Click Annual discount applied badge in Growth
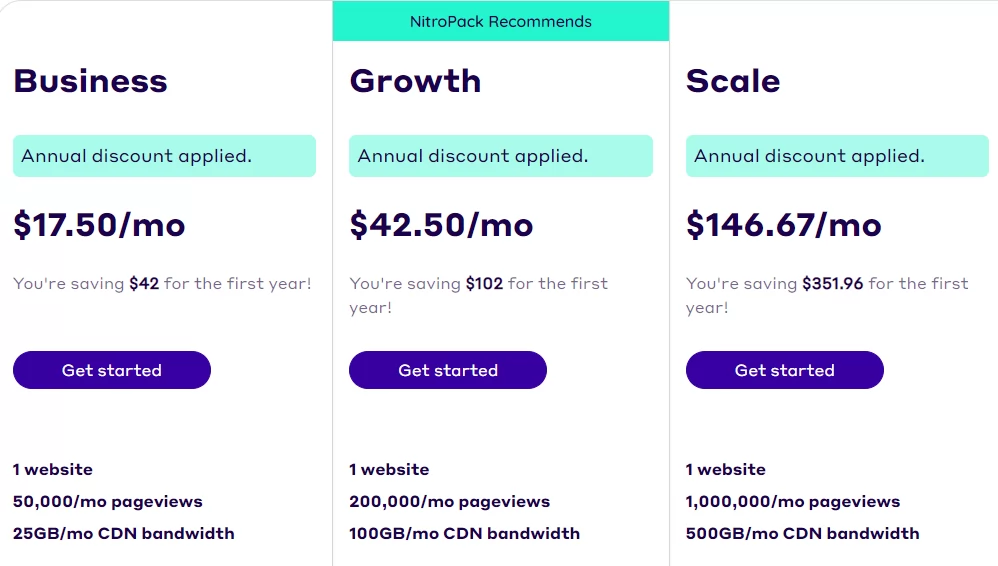 500,156
